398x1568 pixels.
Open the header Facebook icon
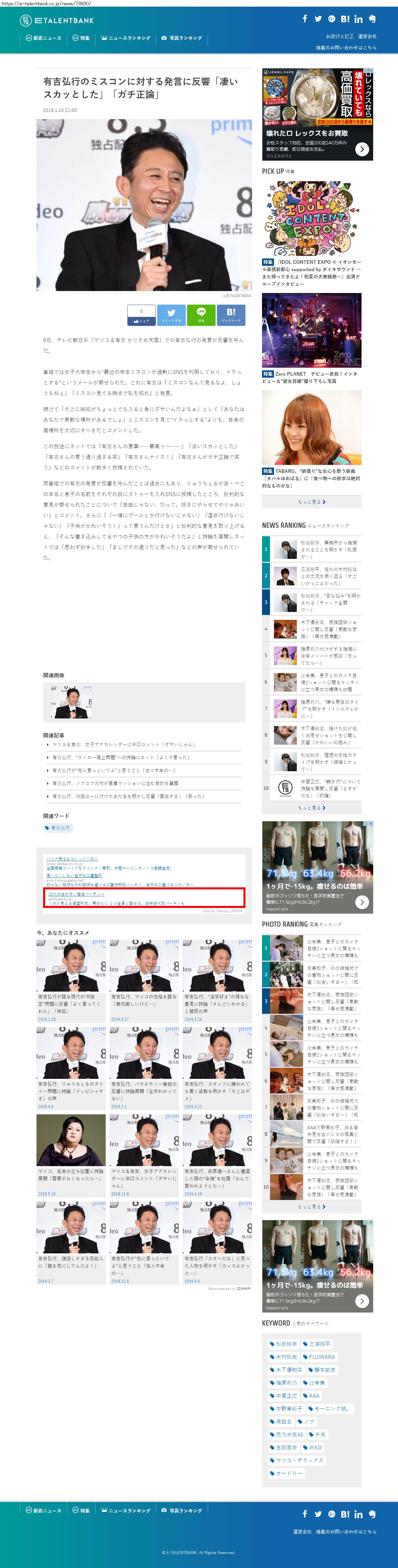coord(305,19)
